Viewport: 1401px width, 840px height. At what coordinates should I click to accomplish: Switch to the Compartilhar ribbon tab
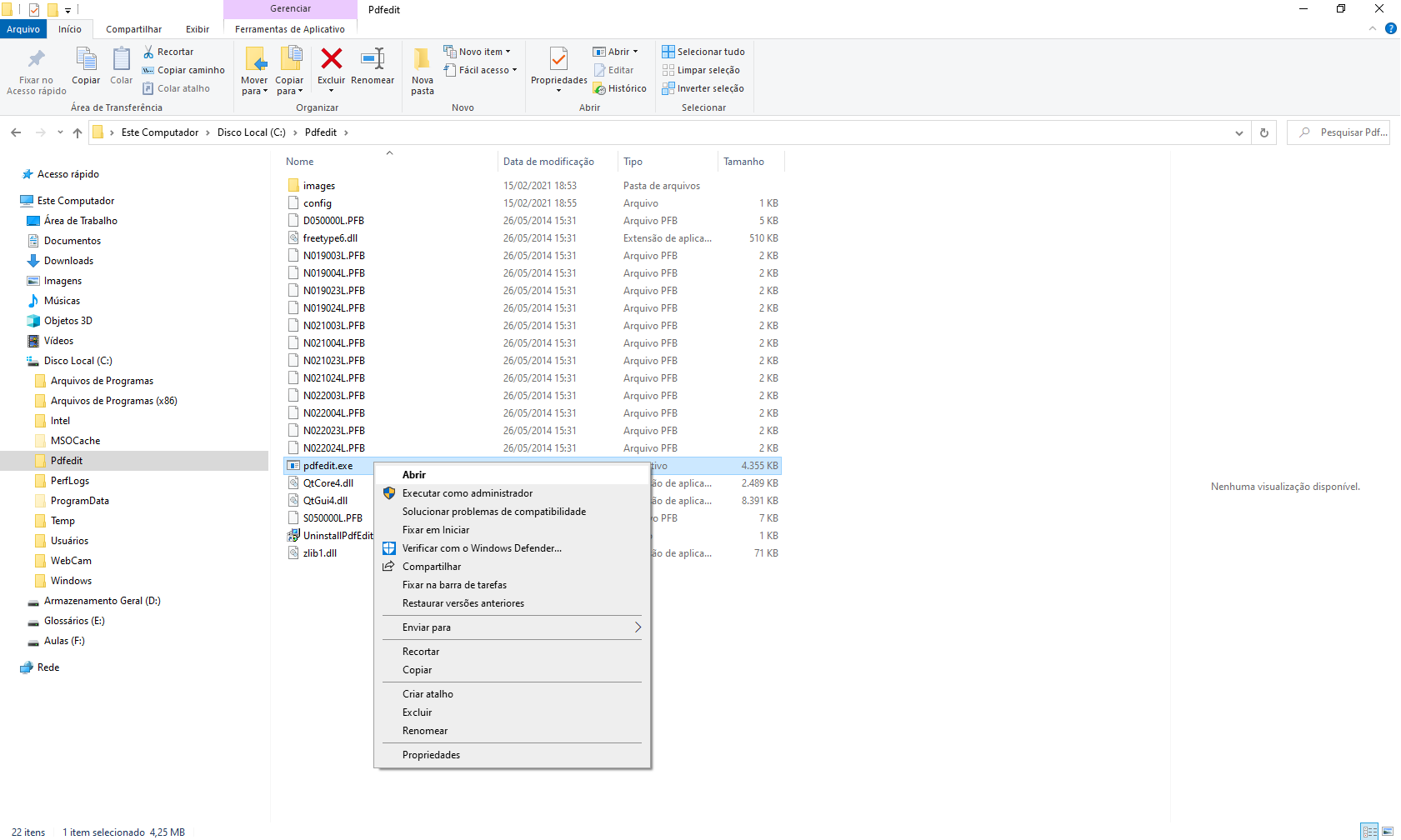coord(133,29)
